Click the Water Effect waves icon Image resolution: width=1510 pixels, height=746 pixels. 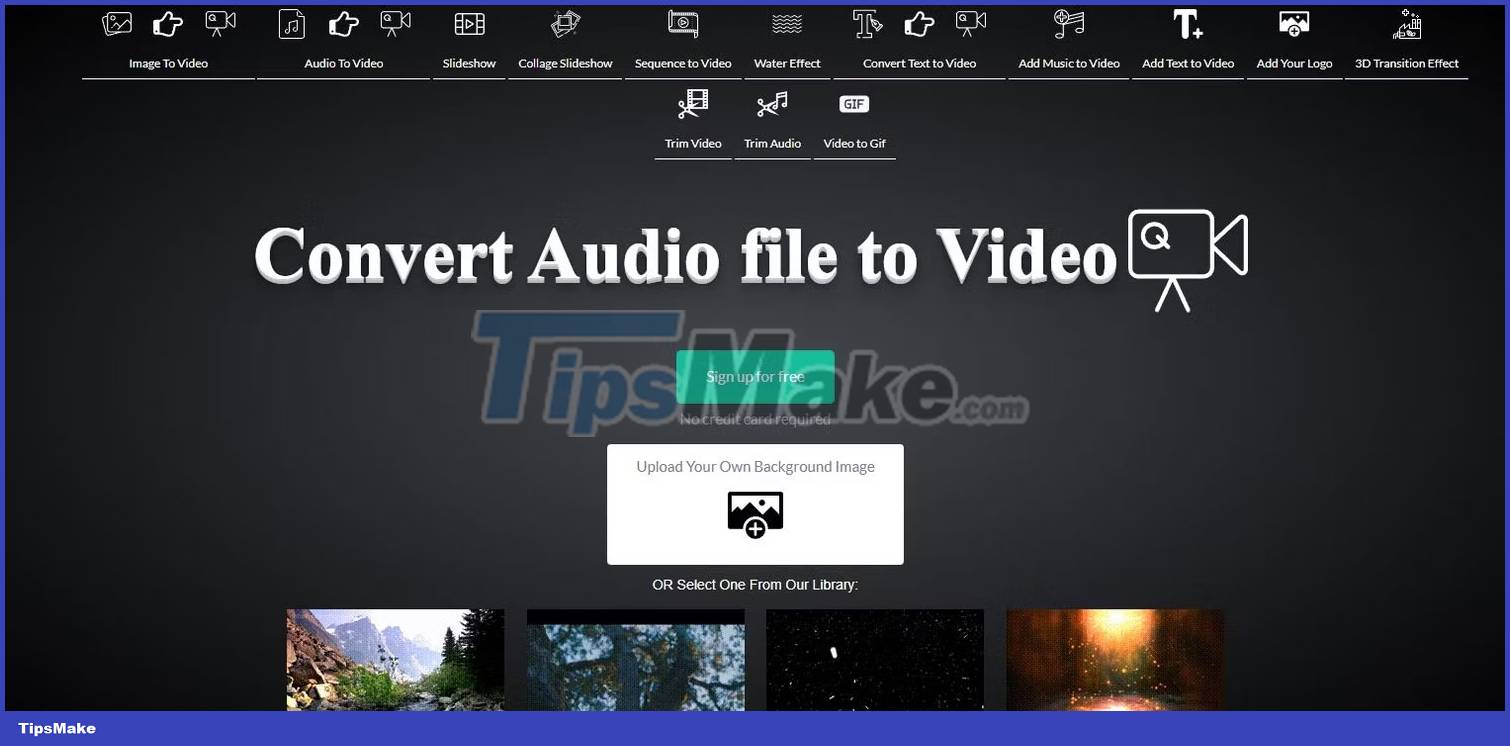[x=787, y=23]
